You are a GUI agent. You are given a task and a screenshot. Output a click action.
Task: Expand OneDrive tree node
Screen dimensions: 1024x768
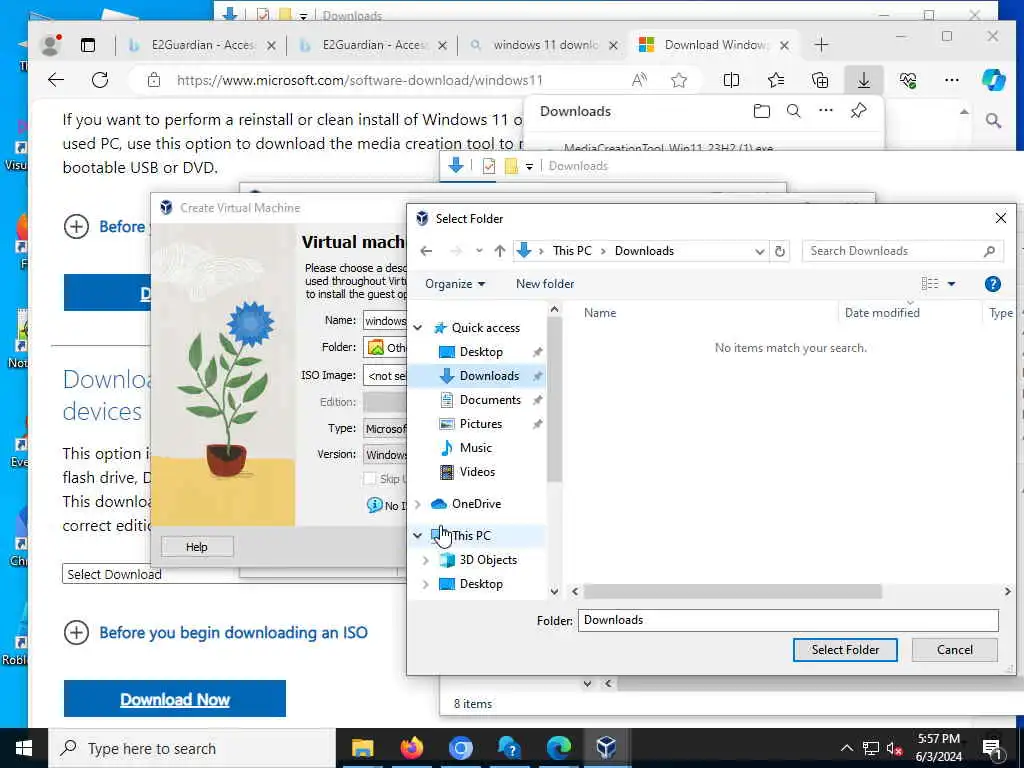(418, 504)
